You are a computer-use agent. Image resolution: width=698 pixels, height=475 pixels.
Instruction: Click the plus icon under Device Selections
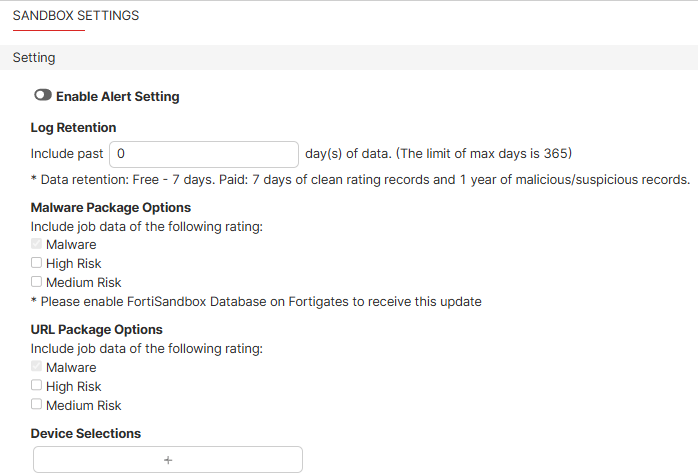(168, 460)
